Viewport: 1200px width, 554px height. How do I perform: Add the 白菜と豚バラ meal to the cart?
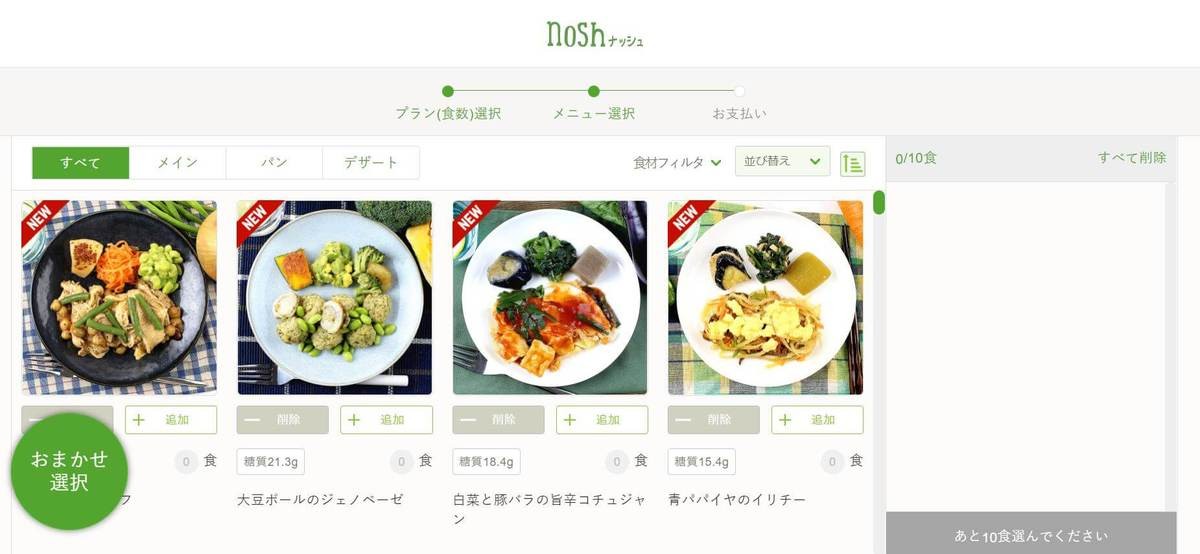(602, 420)
